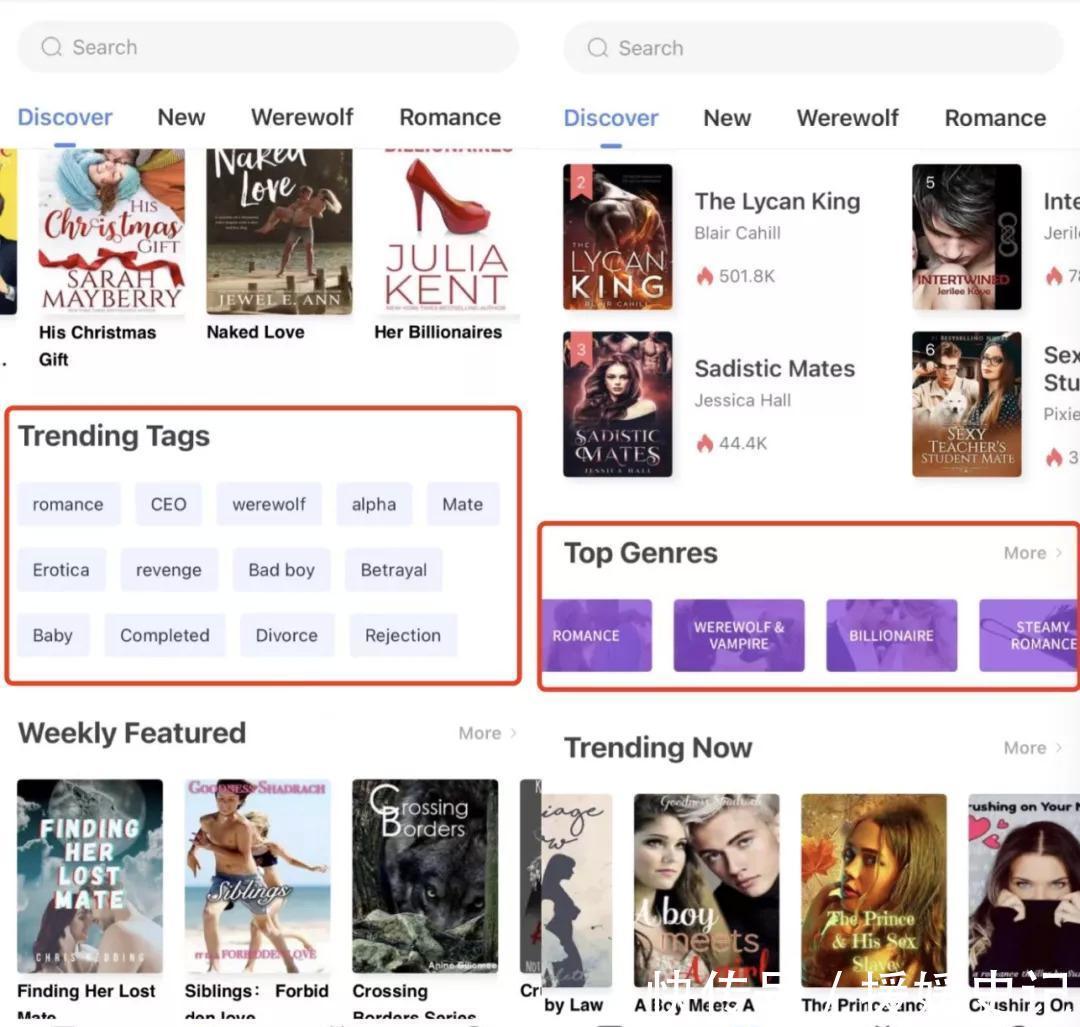Choose the WEREWOLF & VAMPIRE genre tile
Screen dimensions: 1080x1027
tap(739, 635)
